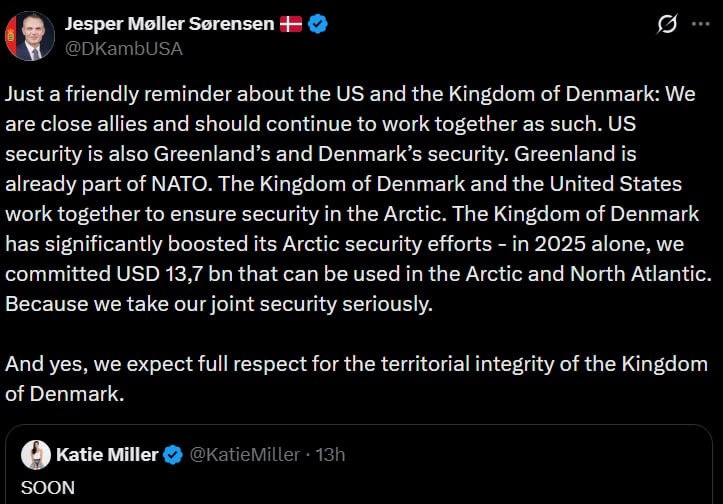Image resolution: width=723 pixels, height=504 pixels.
Task: Click Katie Miller's verified checkmark badge
Action: coord(172,455)
